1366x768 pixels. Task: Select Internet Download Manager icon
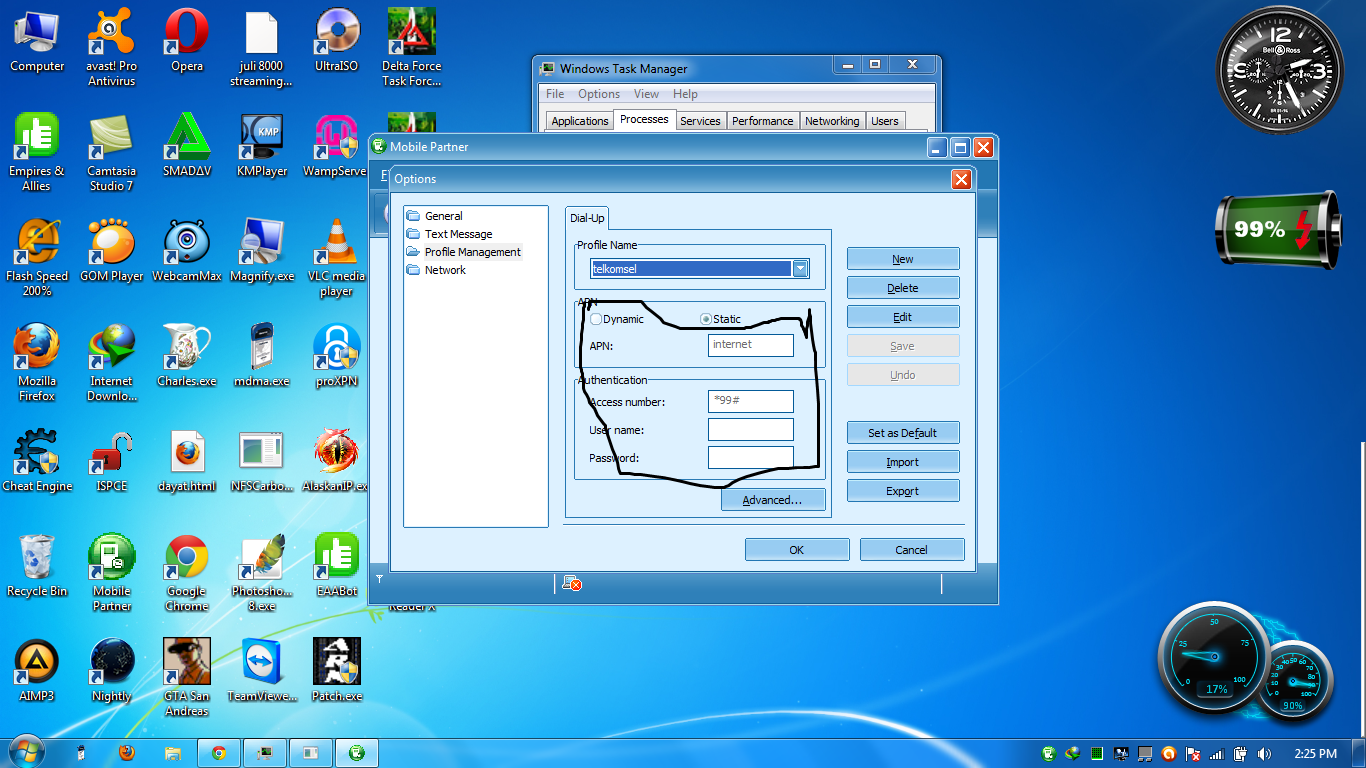click(x=112, y=362)
